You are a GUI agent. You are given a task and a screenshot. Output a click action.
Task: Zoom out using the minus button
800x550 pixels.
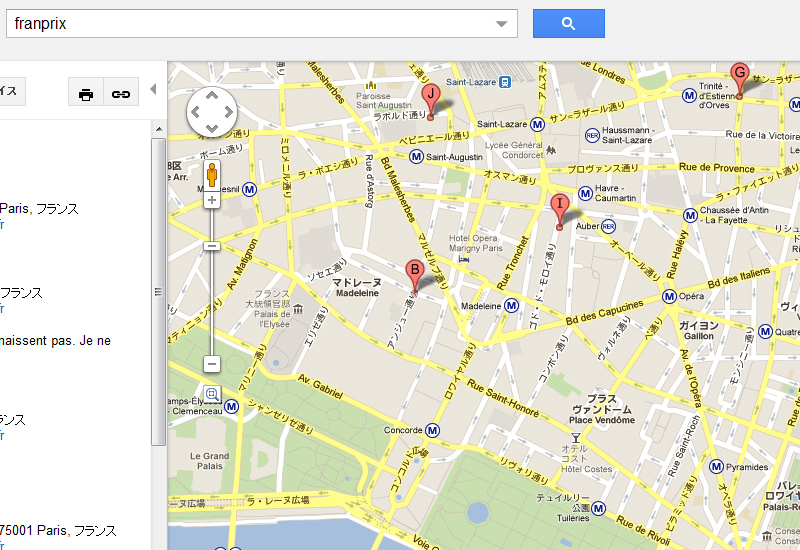pyautogui.click(x=212, y=364)
